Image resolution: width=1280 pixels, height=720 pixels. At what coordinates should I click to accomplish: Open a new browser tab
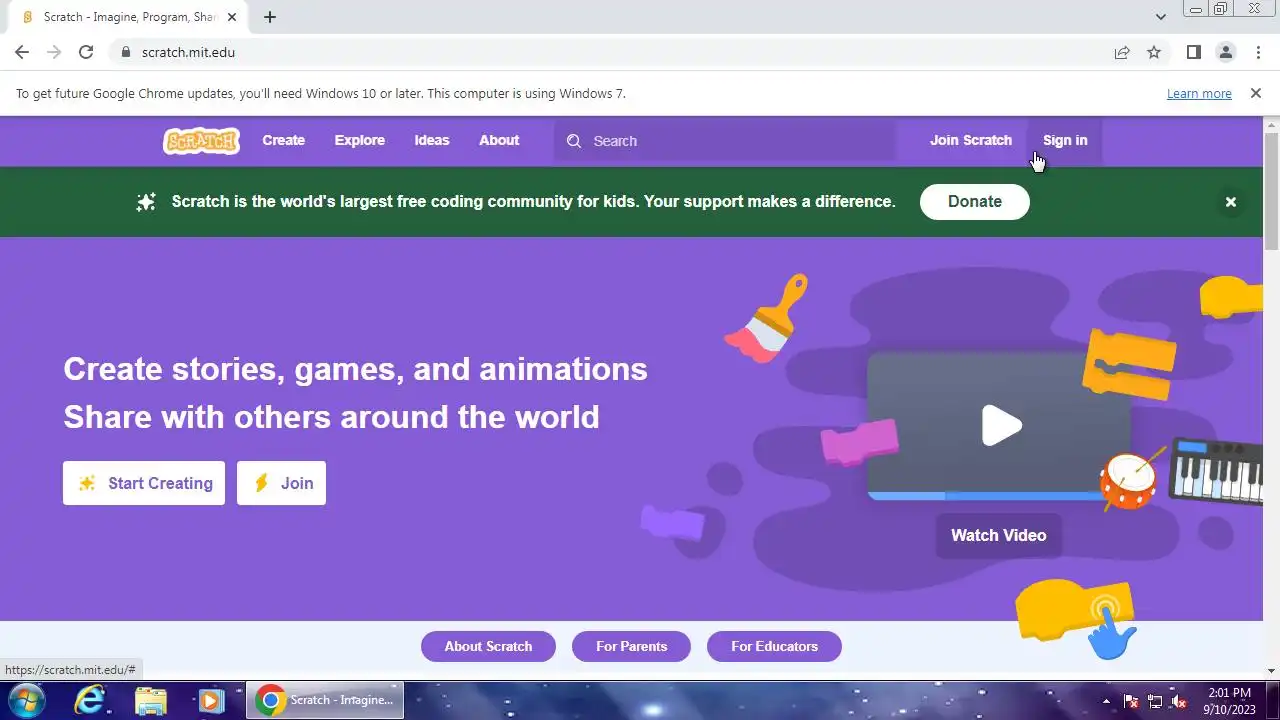270,17
